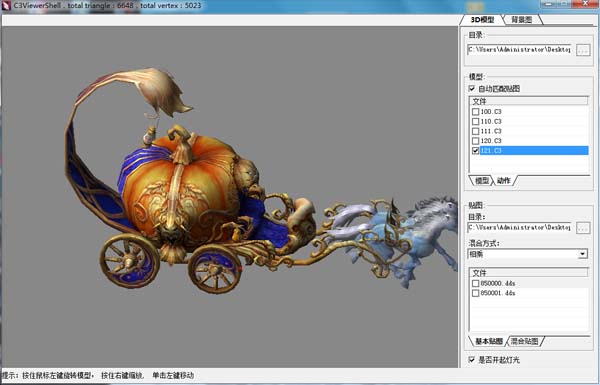Open the 混合贴图 tab
Viewport: 600px width, 385px height.
tap(525, 341)
